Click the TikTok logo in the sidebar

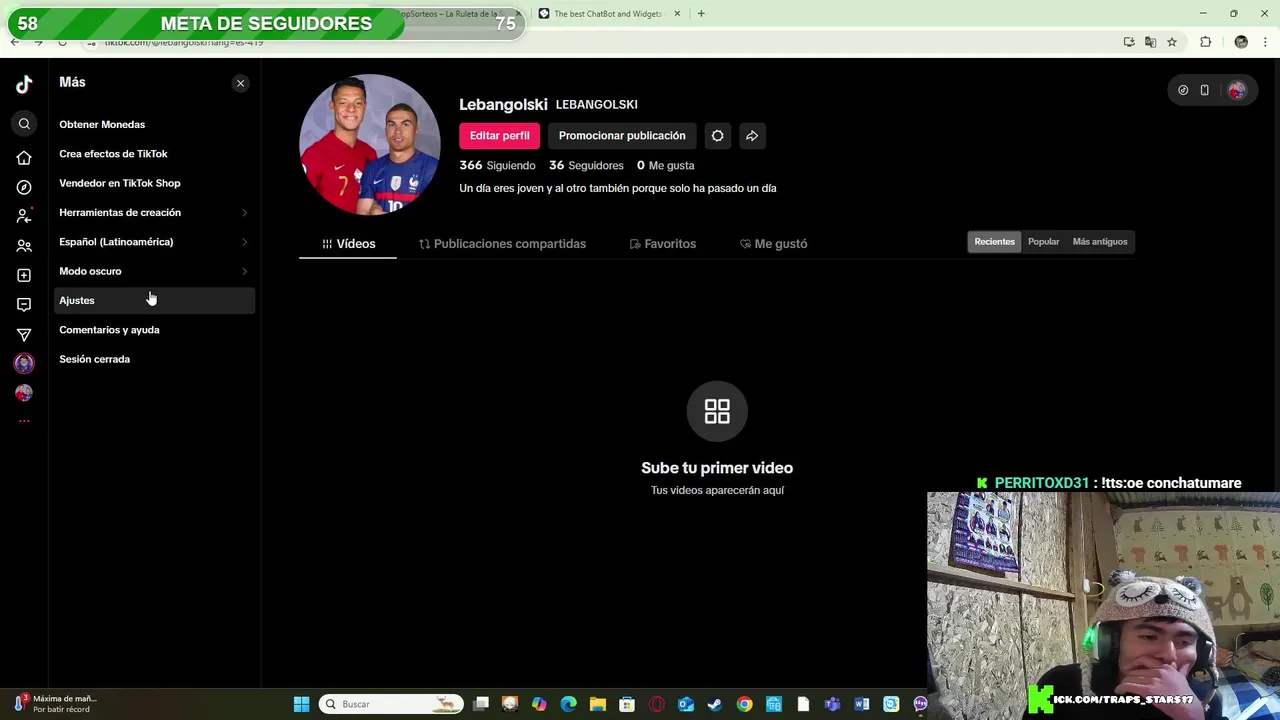pyautogui.click(x=24, y=85)
